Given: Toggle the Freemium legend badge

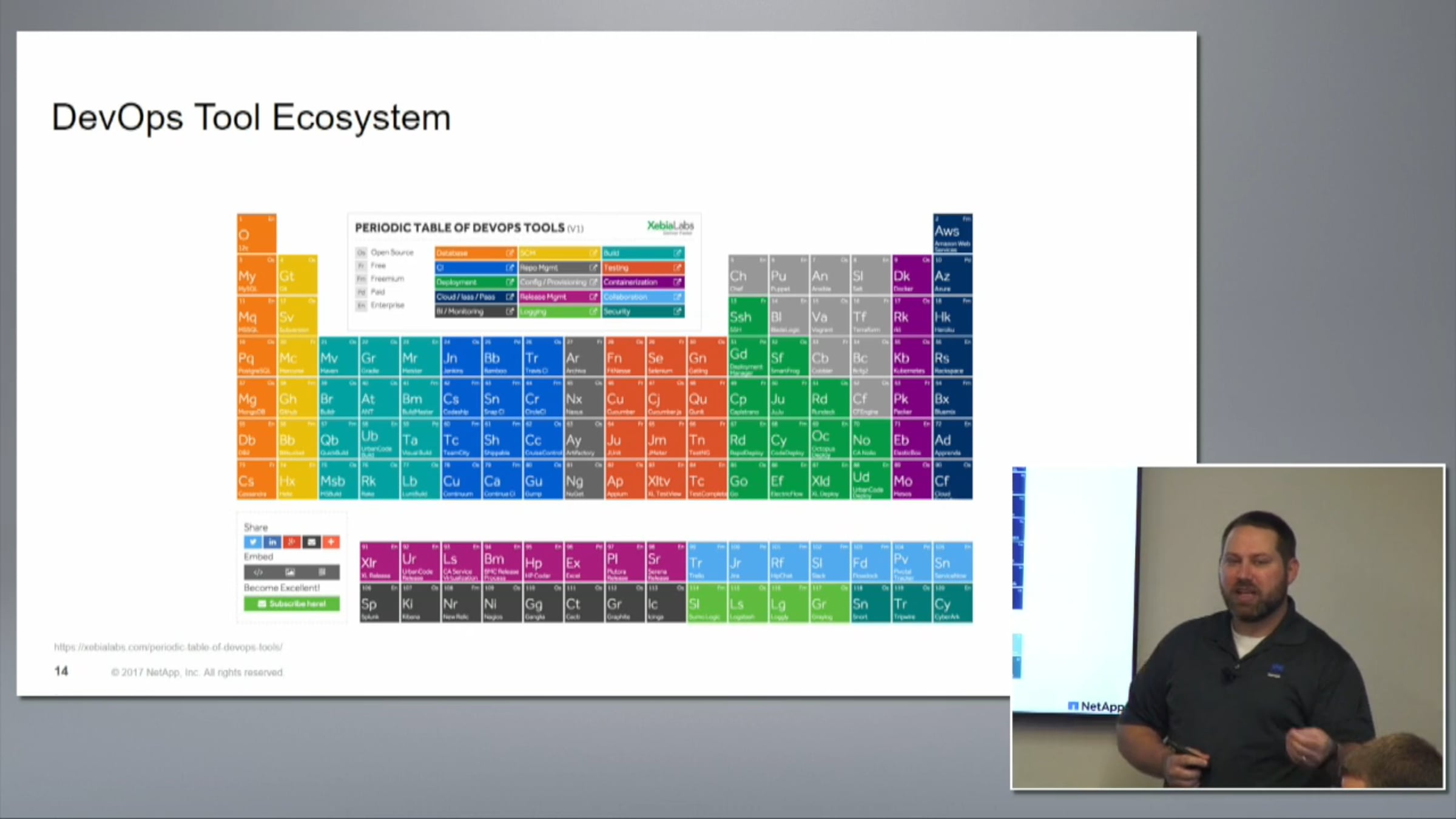Looking at the screenshot, I should point(361,279).
